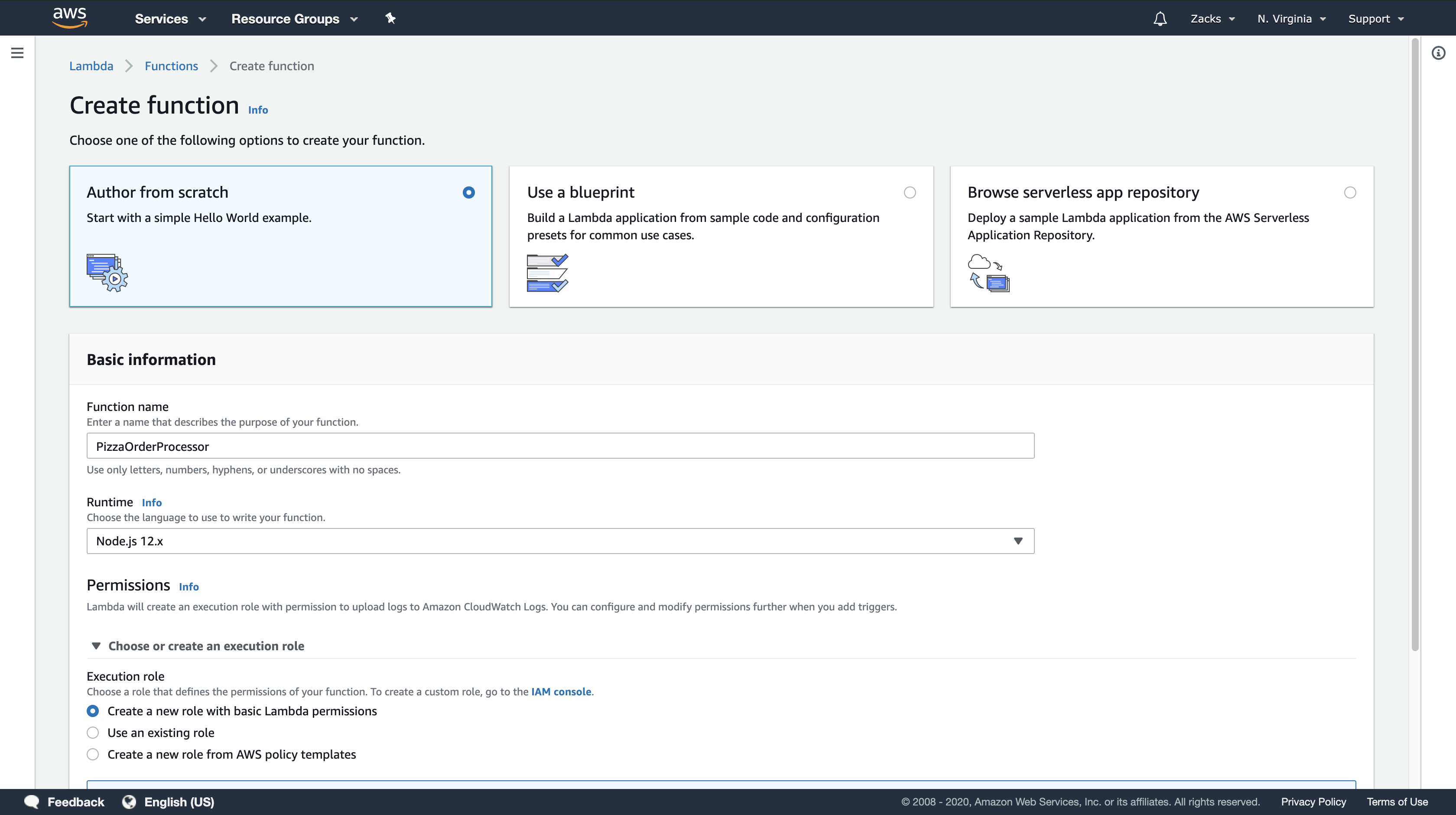Click the pin shortcut icon in navbar

click(x=390, y=18)
